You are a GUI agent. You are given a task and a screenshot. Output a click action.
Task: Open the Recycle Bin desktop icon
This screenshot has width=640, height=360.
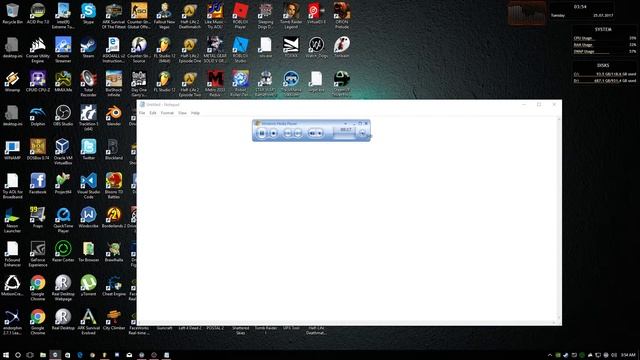coord(12,13)
